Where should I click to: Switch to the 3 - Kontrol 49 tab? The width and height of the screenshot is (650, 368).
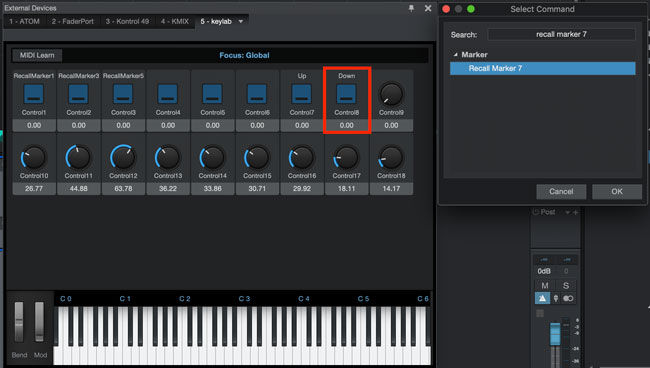pos(127,21)
